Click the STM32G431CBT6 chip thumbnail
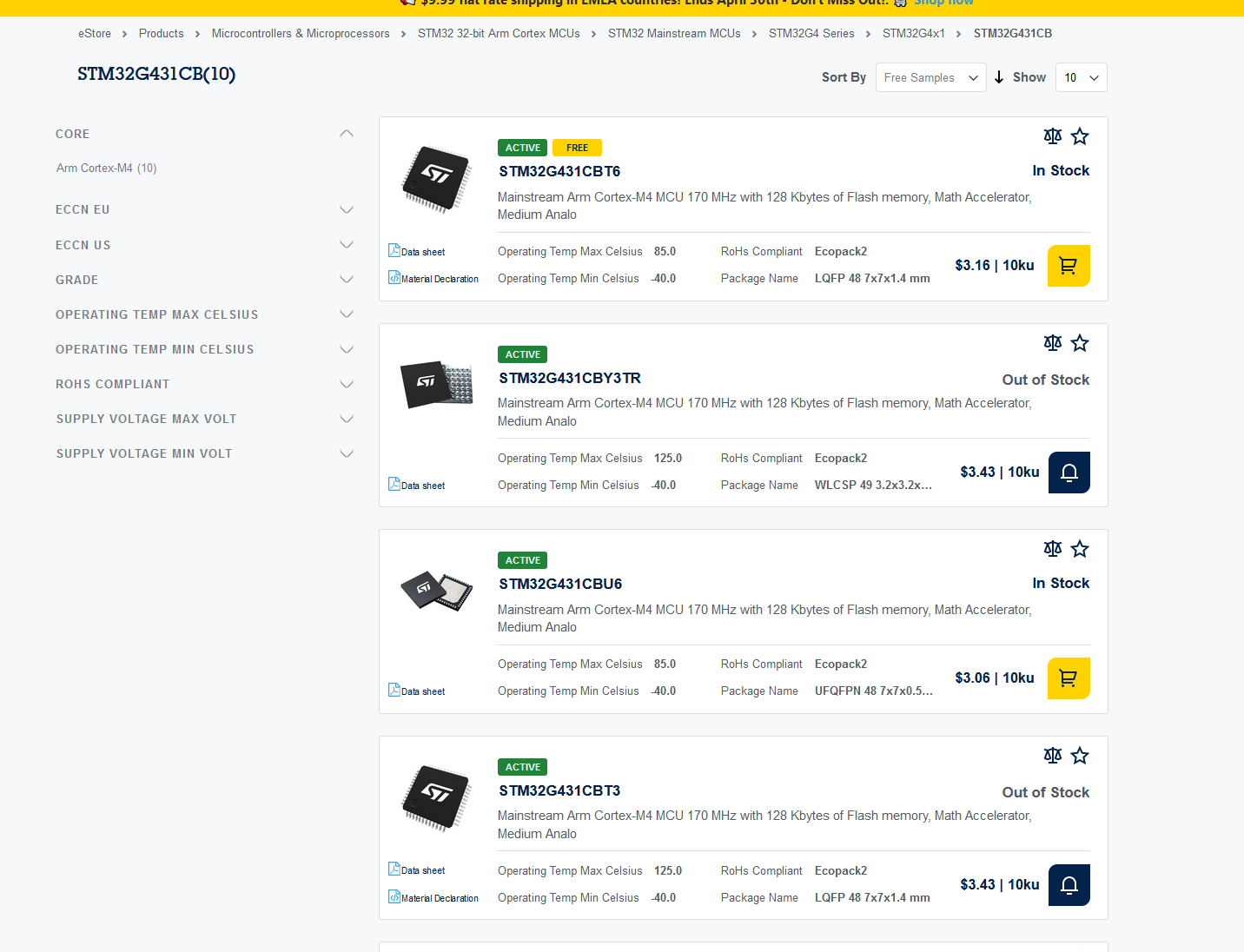 [x=436, y=179]
